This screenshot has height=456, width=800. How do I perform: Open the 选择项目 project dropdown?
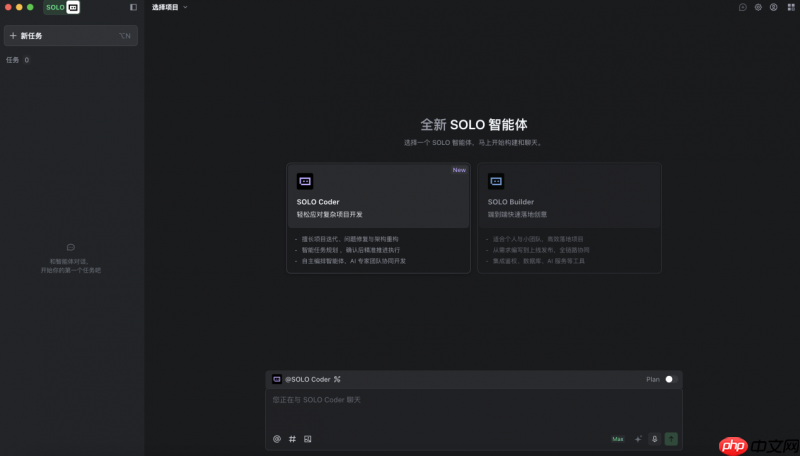tap(169, 7)
